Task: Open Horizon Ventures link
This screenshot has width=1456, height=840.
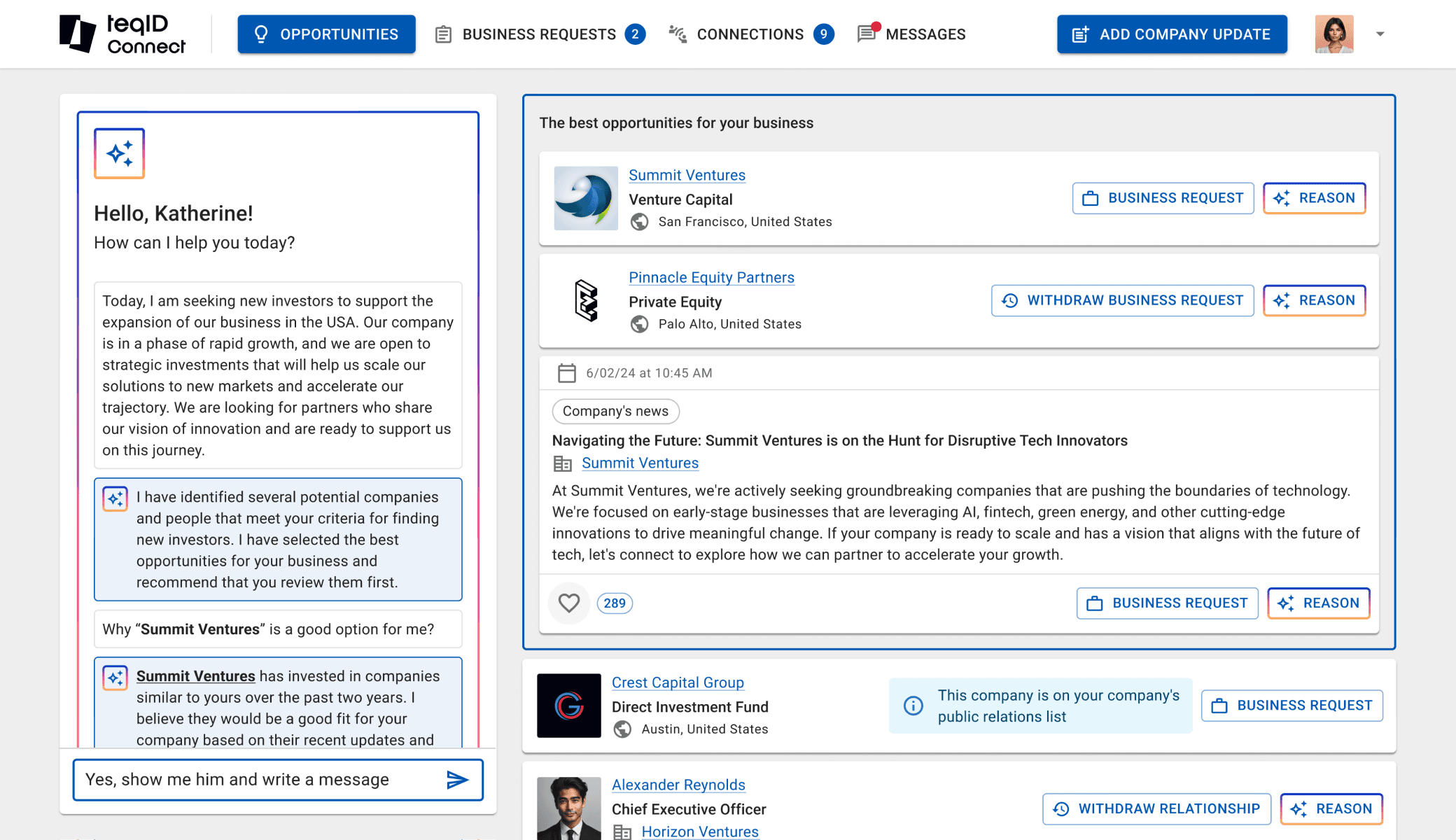Action: pyautogui.click(x=700, y=832)
